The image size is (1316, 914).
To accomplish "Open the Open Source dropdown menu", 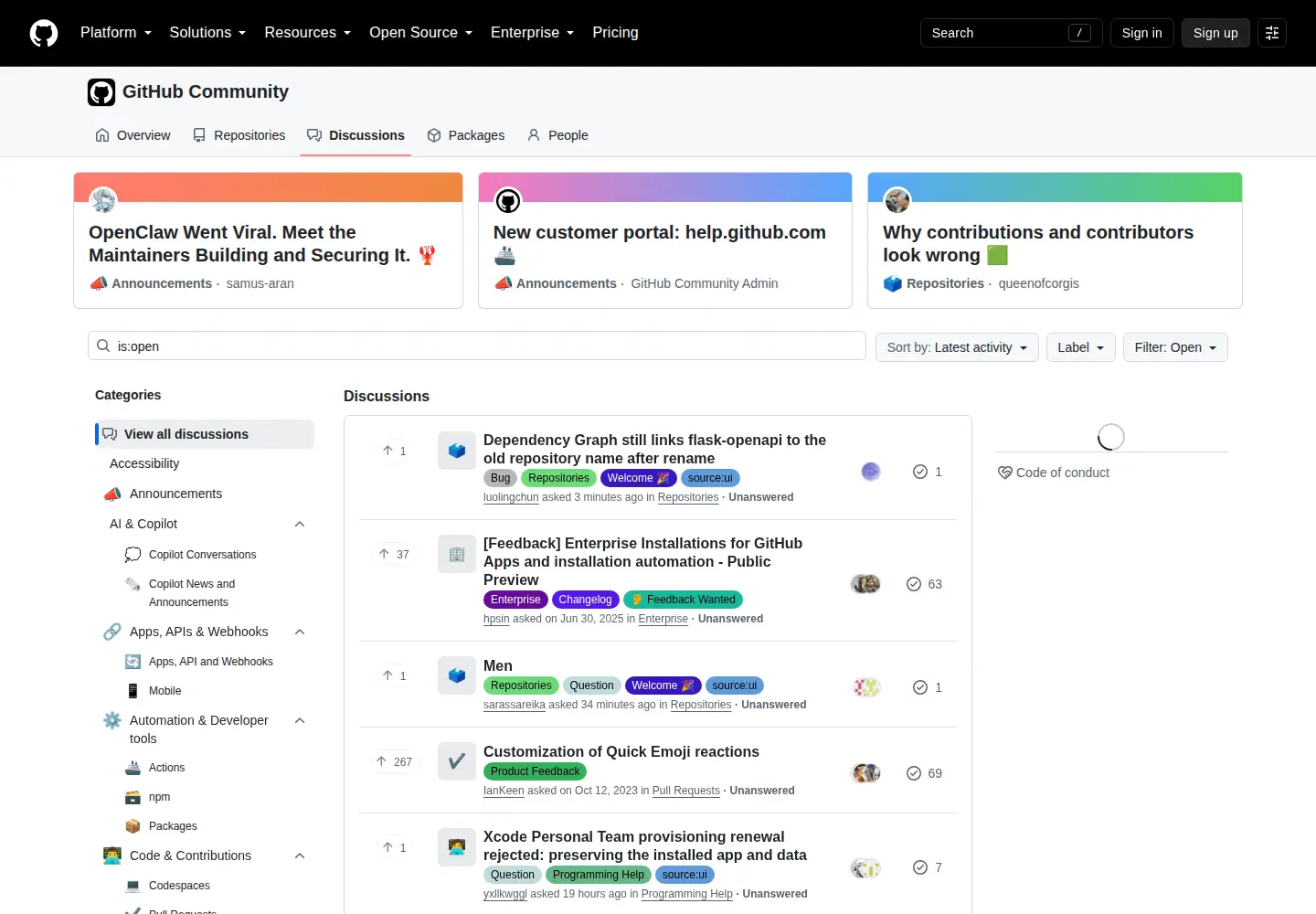I will pos(420,33).
